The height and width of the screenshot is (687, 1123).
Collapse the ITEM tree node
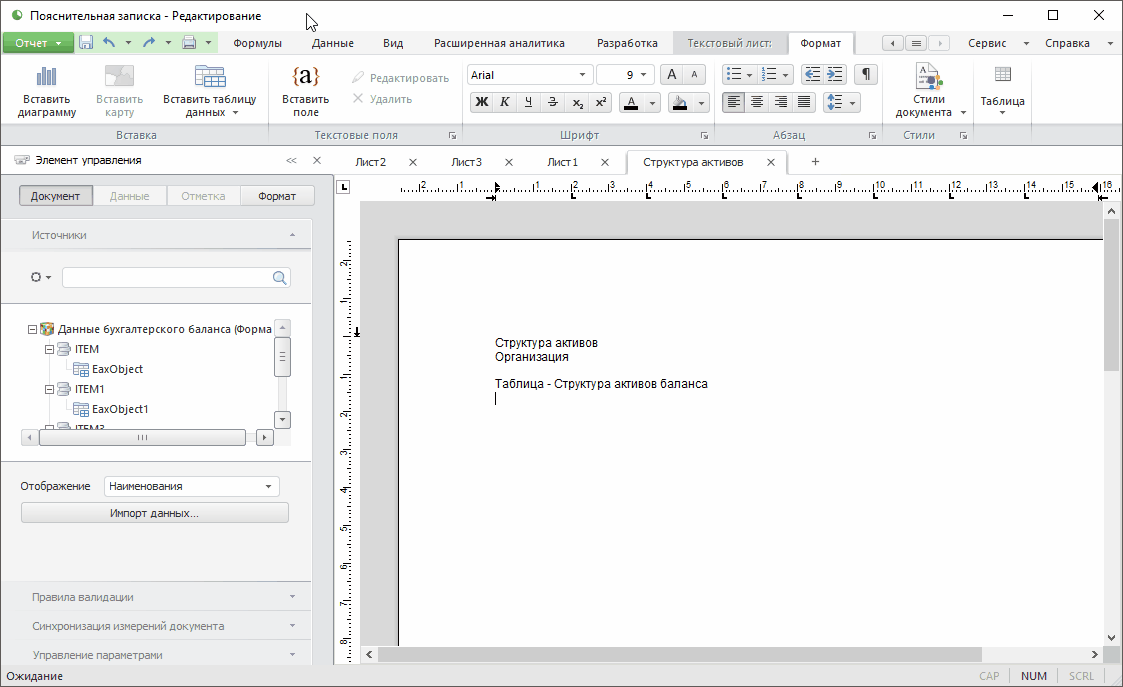coord(49,349)
